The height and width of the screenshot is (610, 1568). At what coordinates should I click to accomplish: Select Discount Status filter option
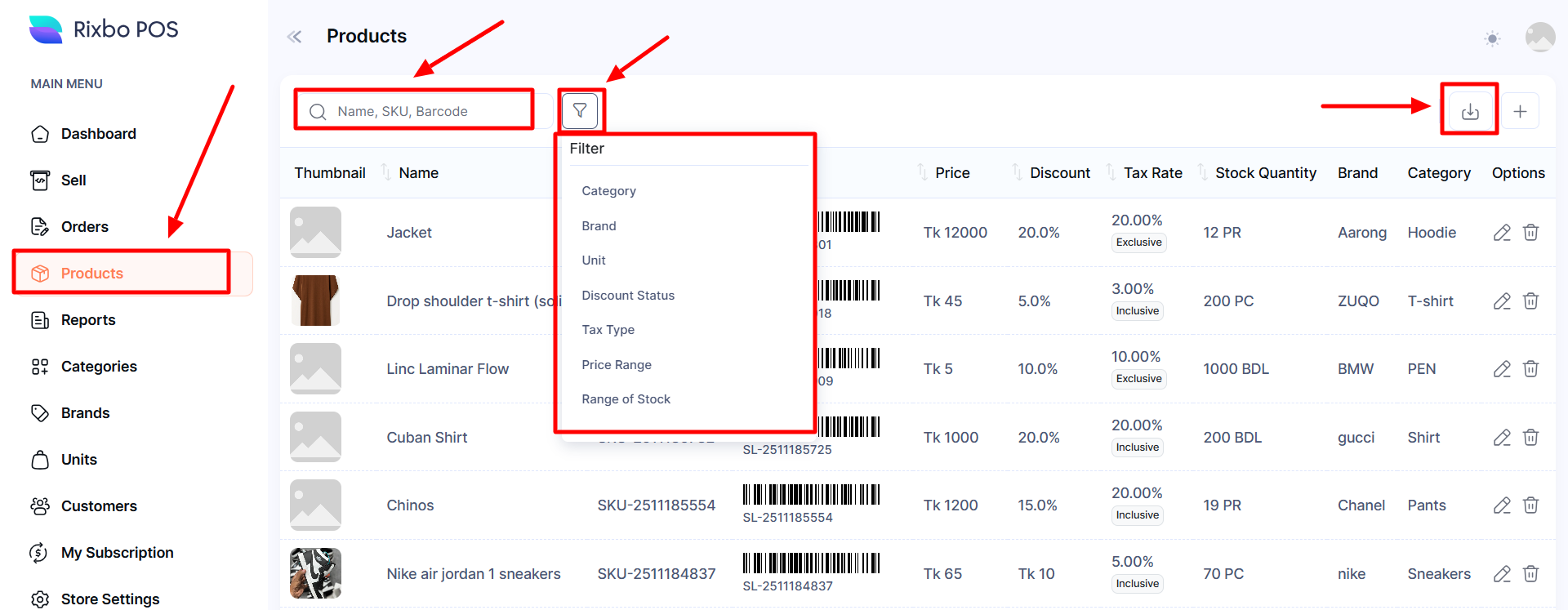[x=628, y=296]
